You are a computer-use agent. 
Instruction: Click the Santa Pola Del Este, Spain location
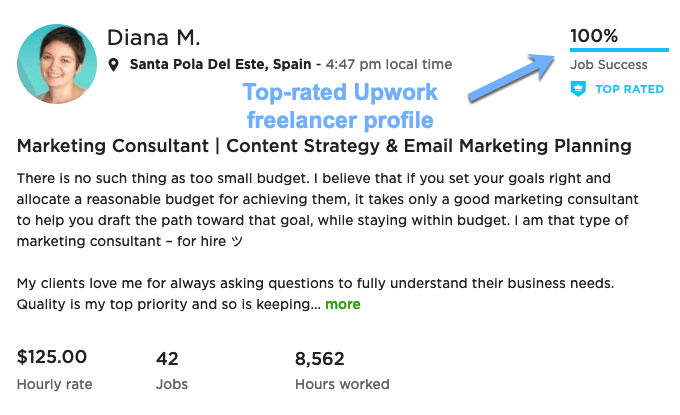click(x=213, y=65)
